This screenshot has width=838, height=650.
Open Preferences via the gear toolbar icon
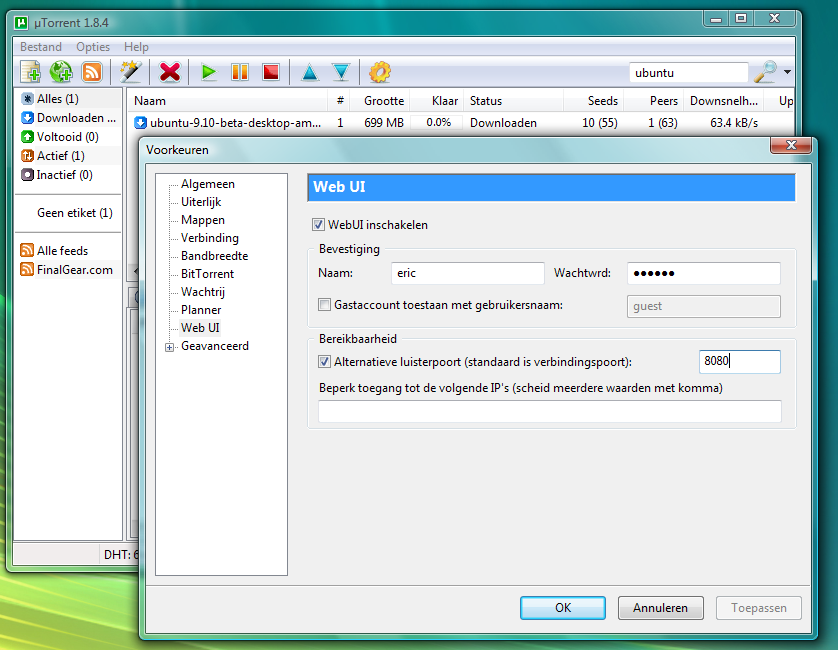tap(380, 72)
